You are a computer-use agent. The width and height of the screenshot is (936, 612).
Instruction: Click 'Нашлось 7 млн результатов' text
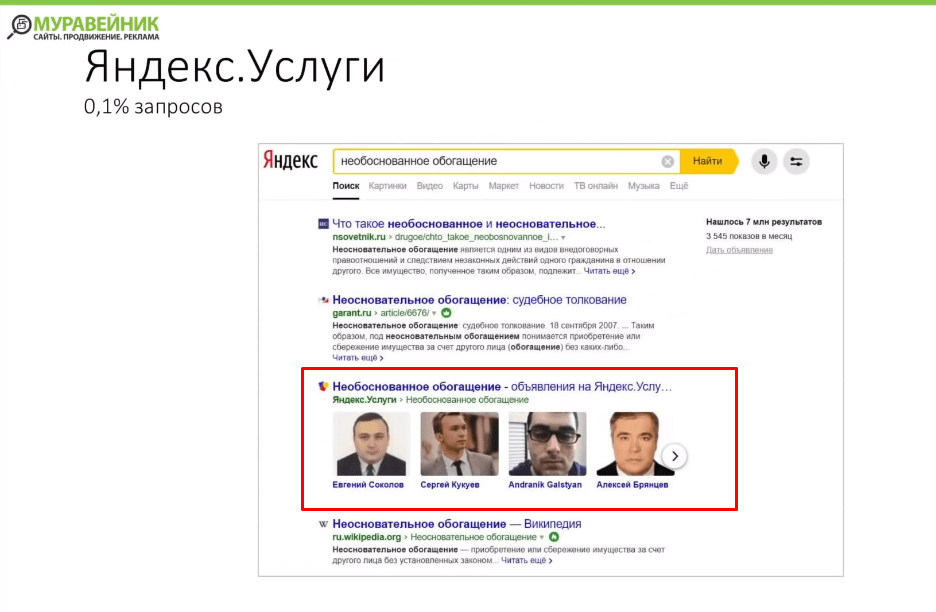763,222
